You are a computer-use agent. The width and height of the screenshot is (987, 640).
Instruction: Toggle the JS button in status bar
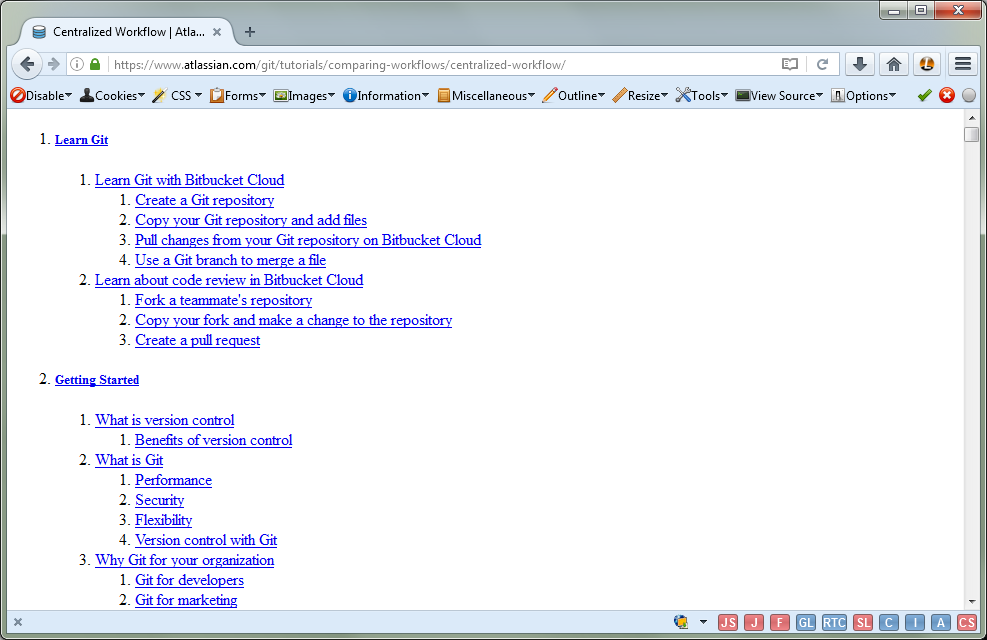(x=728, y=622)
